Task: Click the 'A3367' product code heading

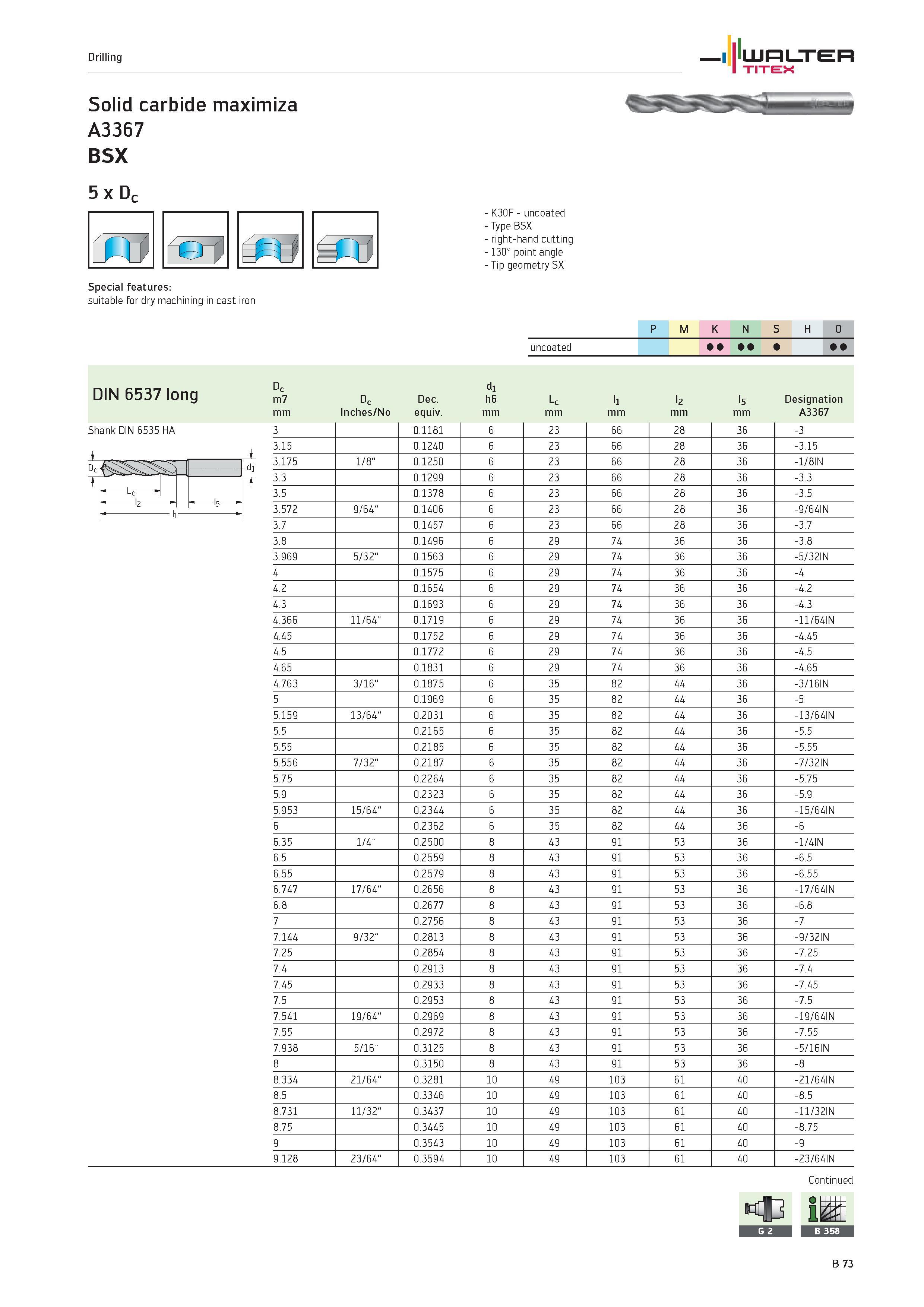Action: (116, 130)
